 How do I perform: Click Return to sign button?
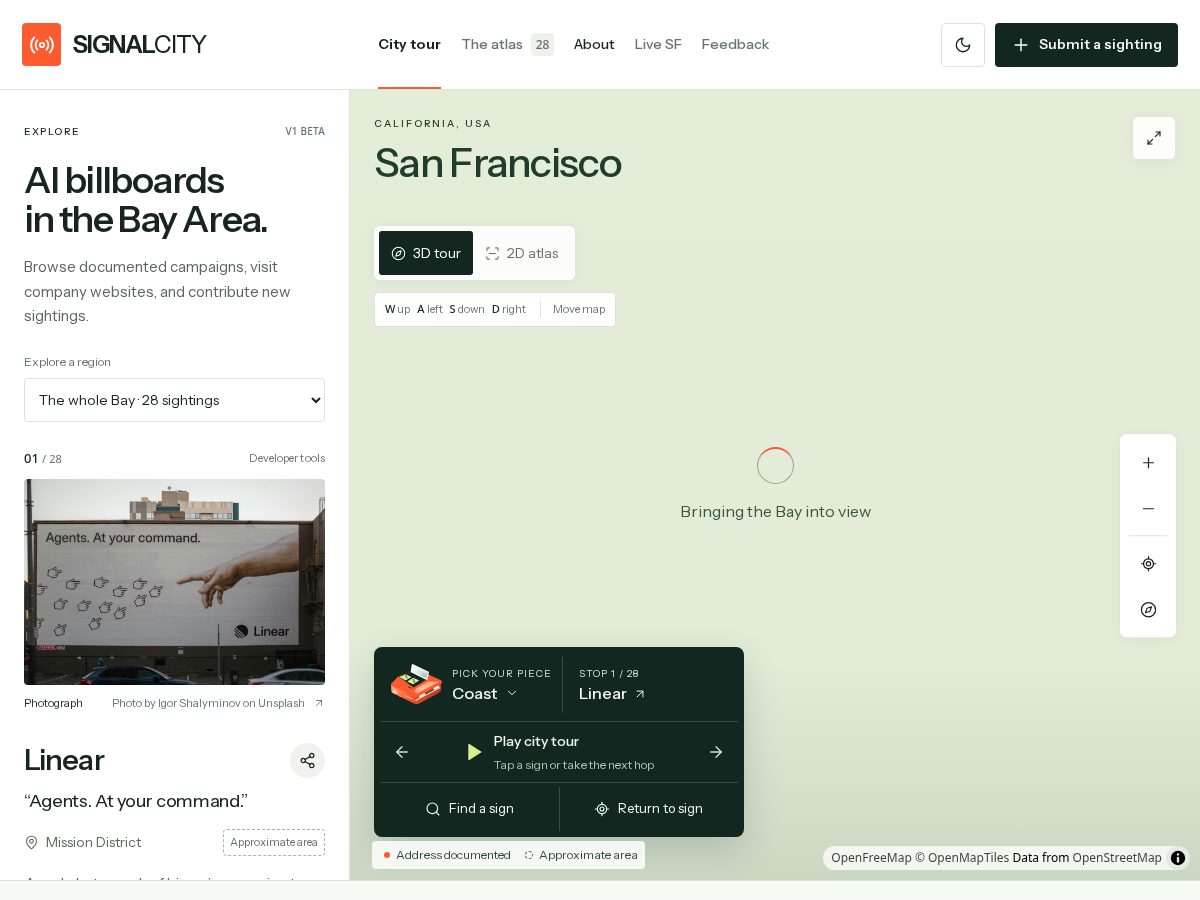(649, 809)
